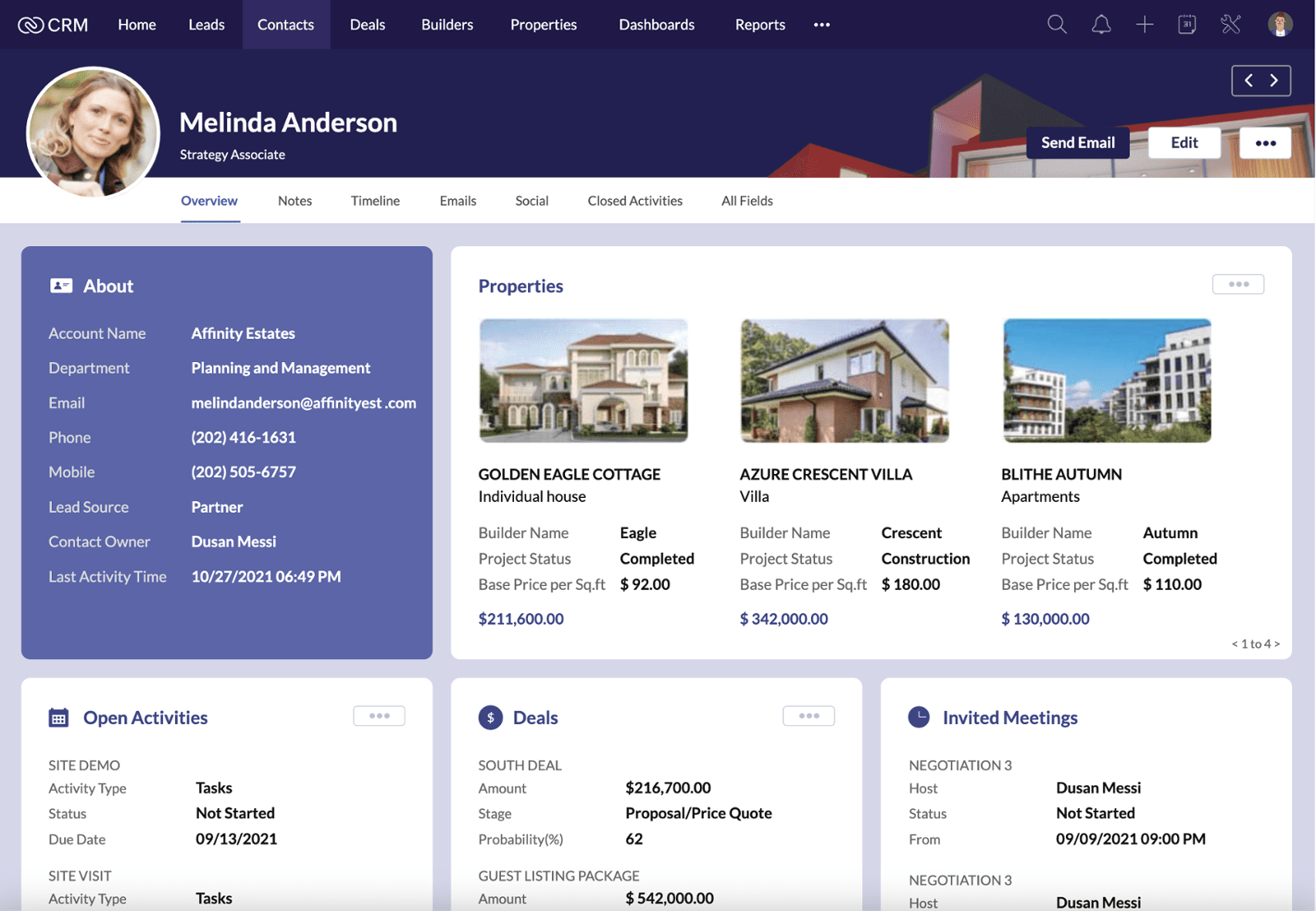This screenshot has height=911, width=1316.
Task: Switch to the Emails tab
Action: pyautogui.click(x=458, y=201)
